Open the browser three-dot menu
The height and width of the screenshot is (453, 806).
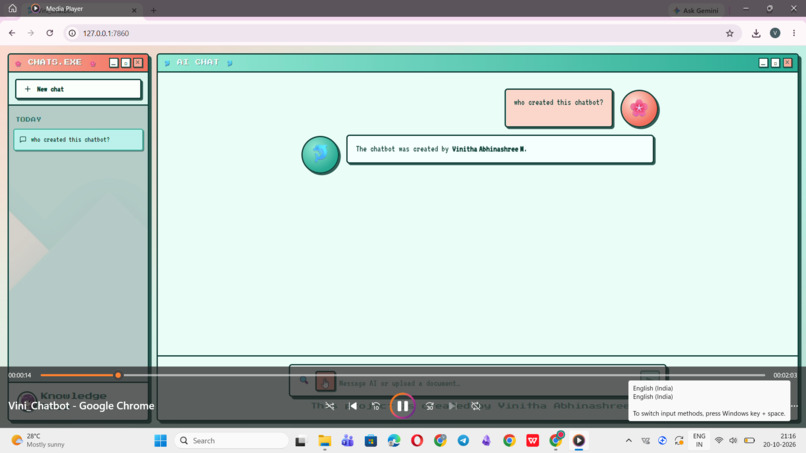point(794,33)
